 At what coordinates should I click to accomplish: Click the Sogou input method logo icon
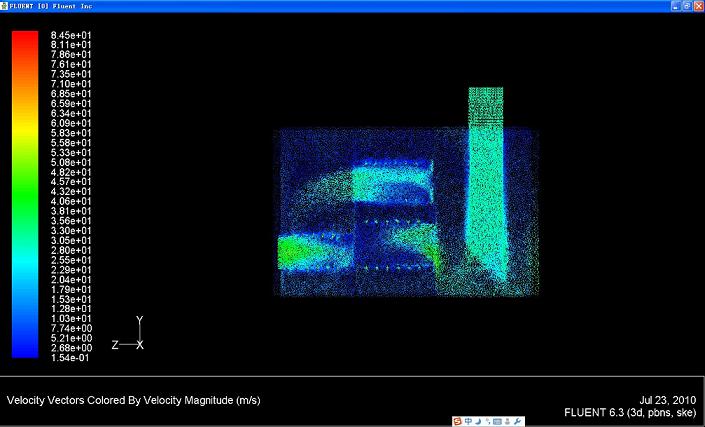[458, 420]
